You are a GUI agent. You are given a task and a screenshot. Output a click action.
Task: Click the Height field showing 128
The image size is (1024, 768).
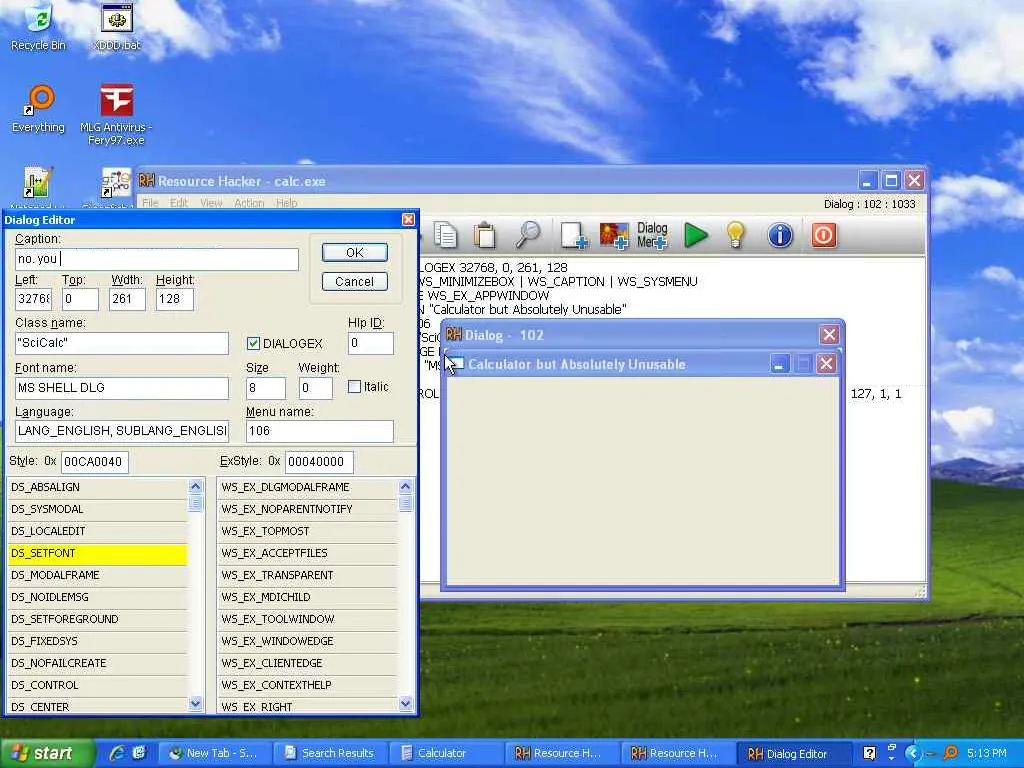[174, 299]
